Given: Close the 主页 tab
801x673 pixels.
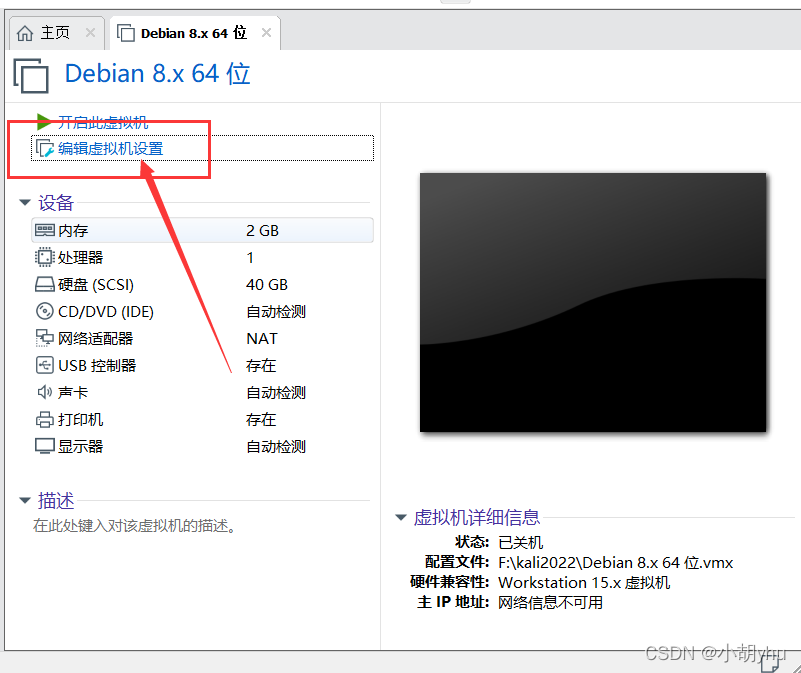Looking at the screenshot, I should click(90, 33).
